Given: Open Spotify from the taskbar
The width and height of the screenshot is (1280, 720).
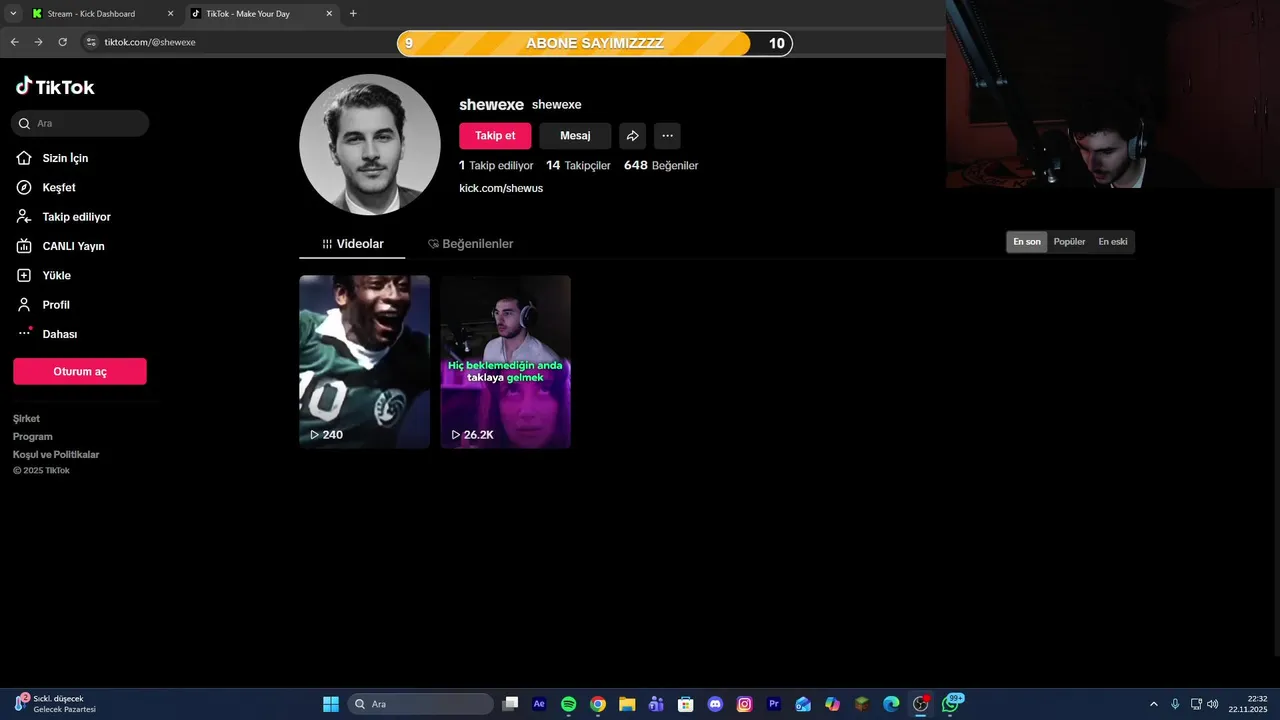Looking at the screenshot, I should pos(568,704).
